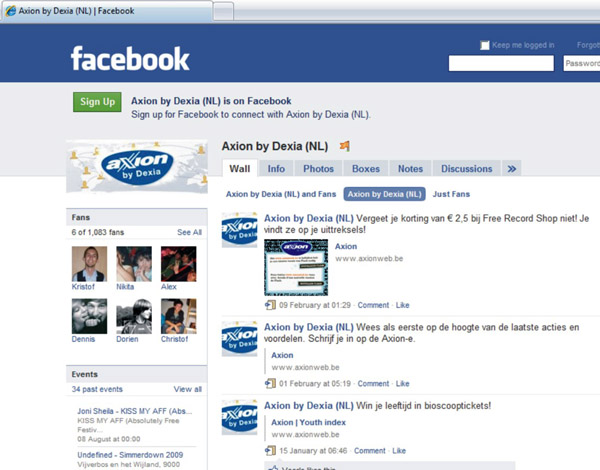Like the 01 February post
Image resolution: width=600 pixels, height=470 pixels.
click(x=403, y=384)
